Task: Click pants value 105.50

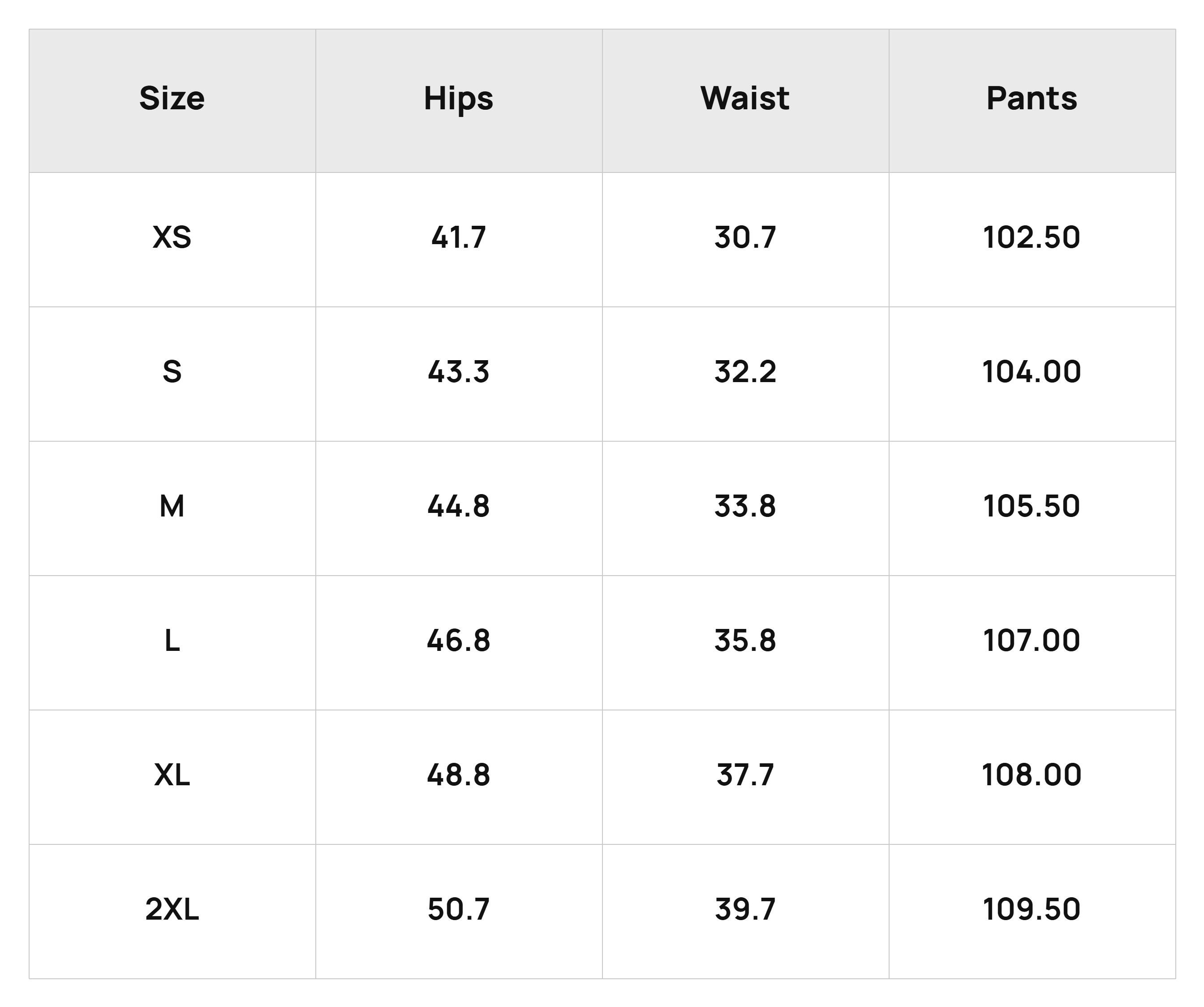Action: 1032,506
